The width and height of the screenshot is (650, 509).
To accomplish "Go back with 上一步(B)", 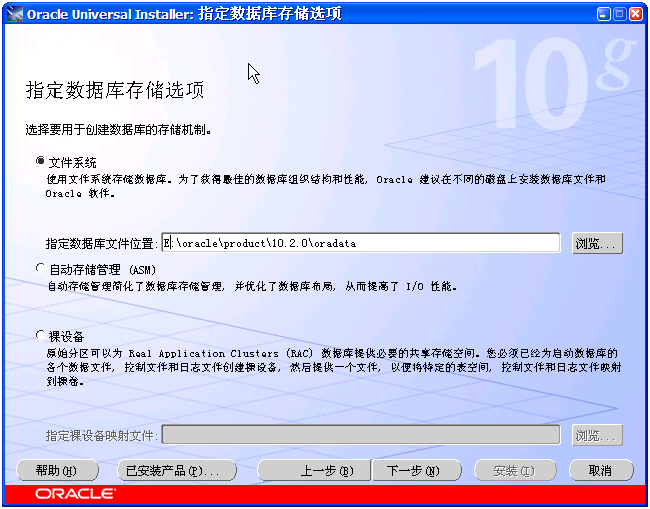I will point(314,470).
